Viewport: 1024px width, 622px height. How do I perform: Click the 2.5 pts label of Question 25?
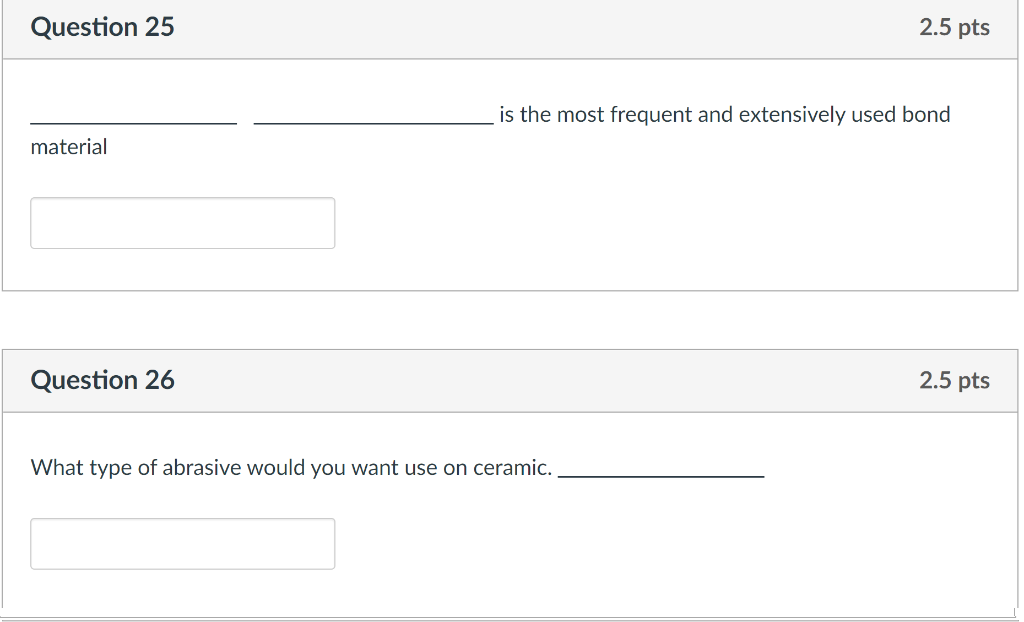click(x=954, y=27)
